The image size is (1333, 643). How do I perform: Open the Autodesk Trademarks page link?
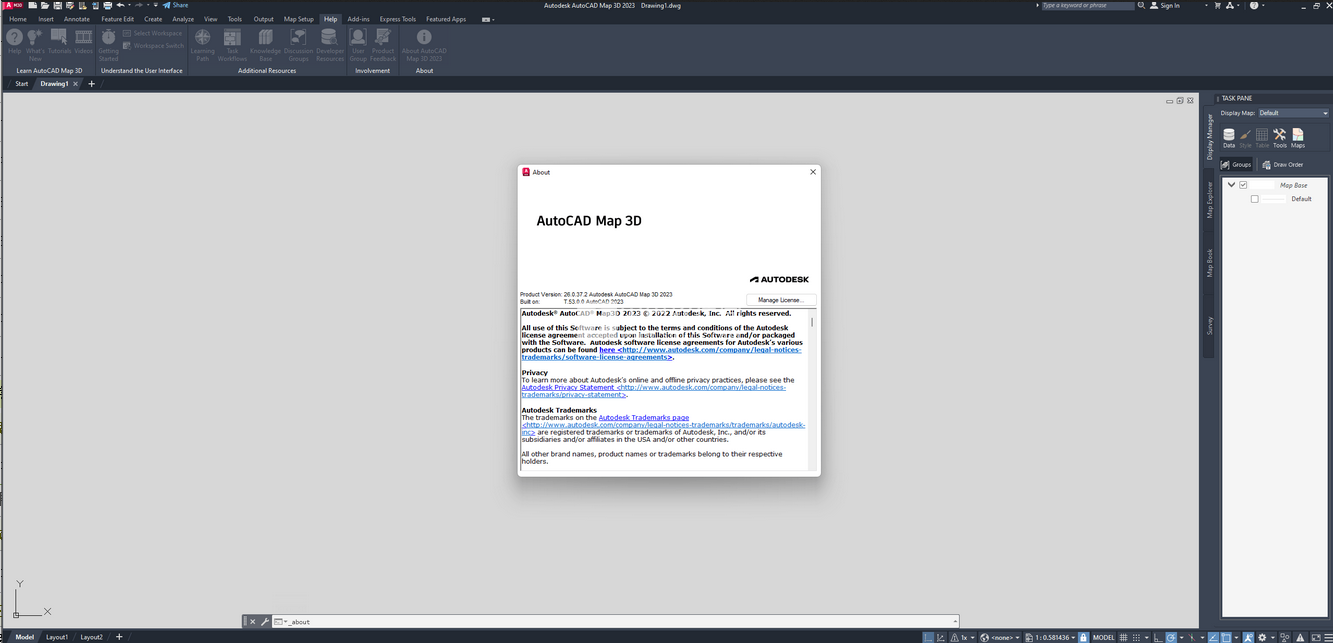pyautogui.click(x=644, y=417)
